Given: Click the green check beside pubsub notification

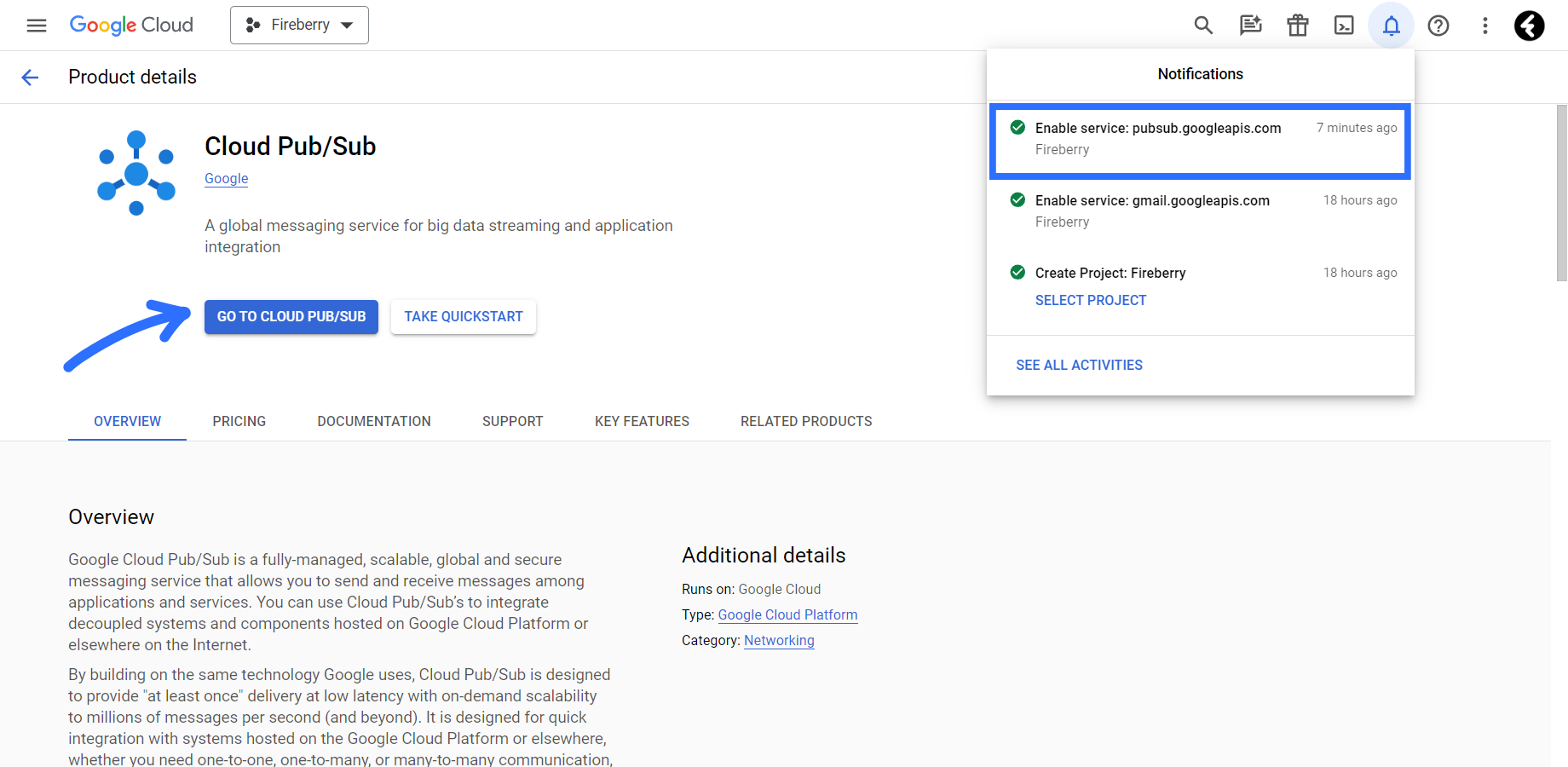Looking at the screenshot, I should [x=1017, y=128].
